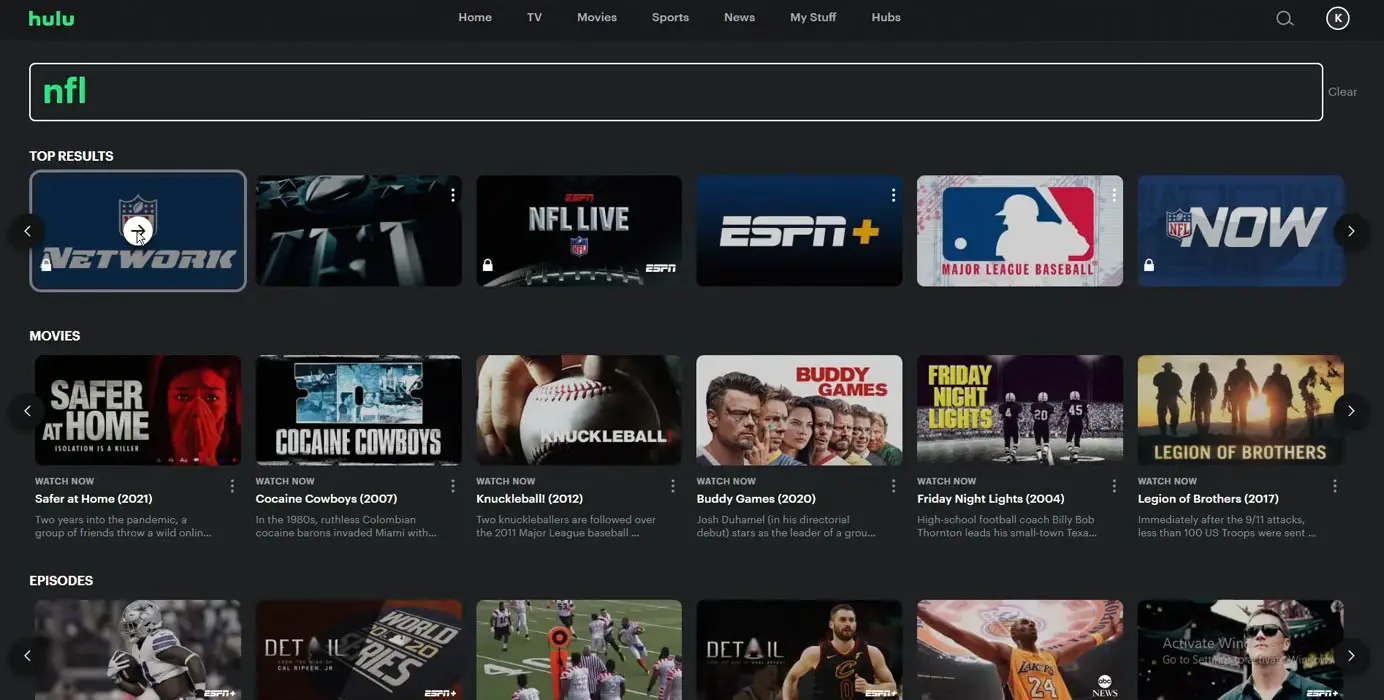Viewport: 1384px width, 700px height.
Task: Open the Dallas Cowboys player episode thumbnail
Action: tap(138, 650)
